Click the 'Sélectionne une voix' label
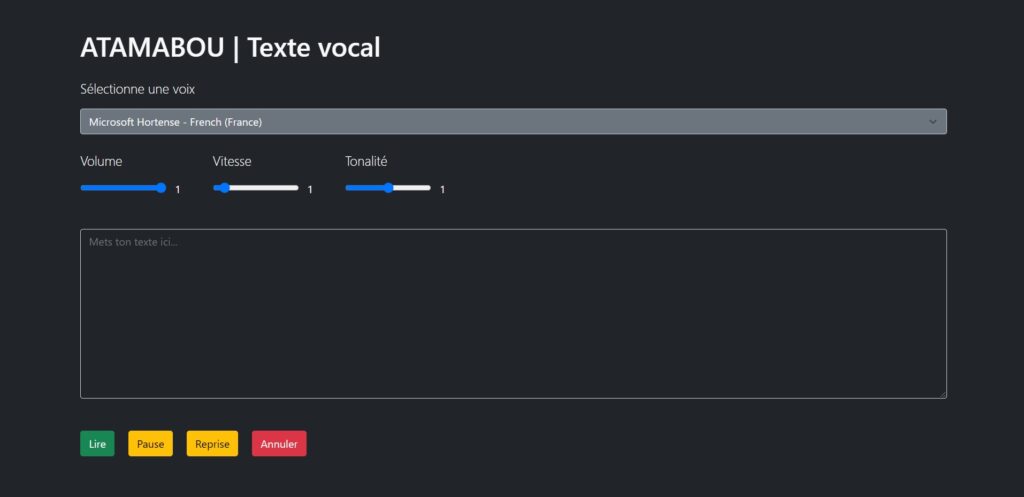Viewport: 1024px width, 497px height. pos(137,89)
